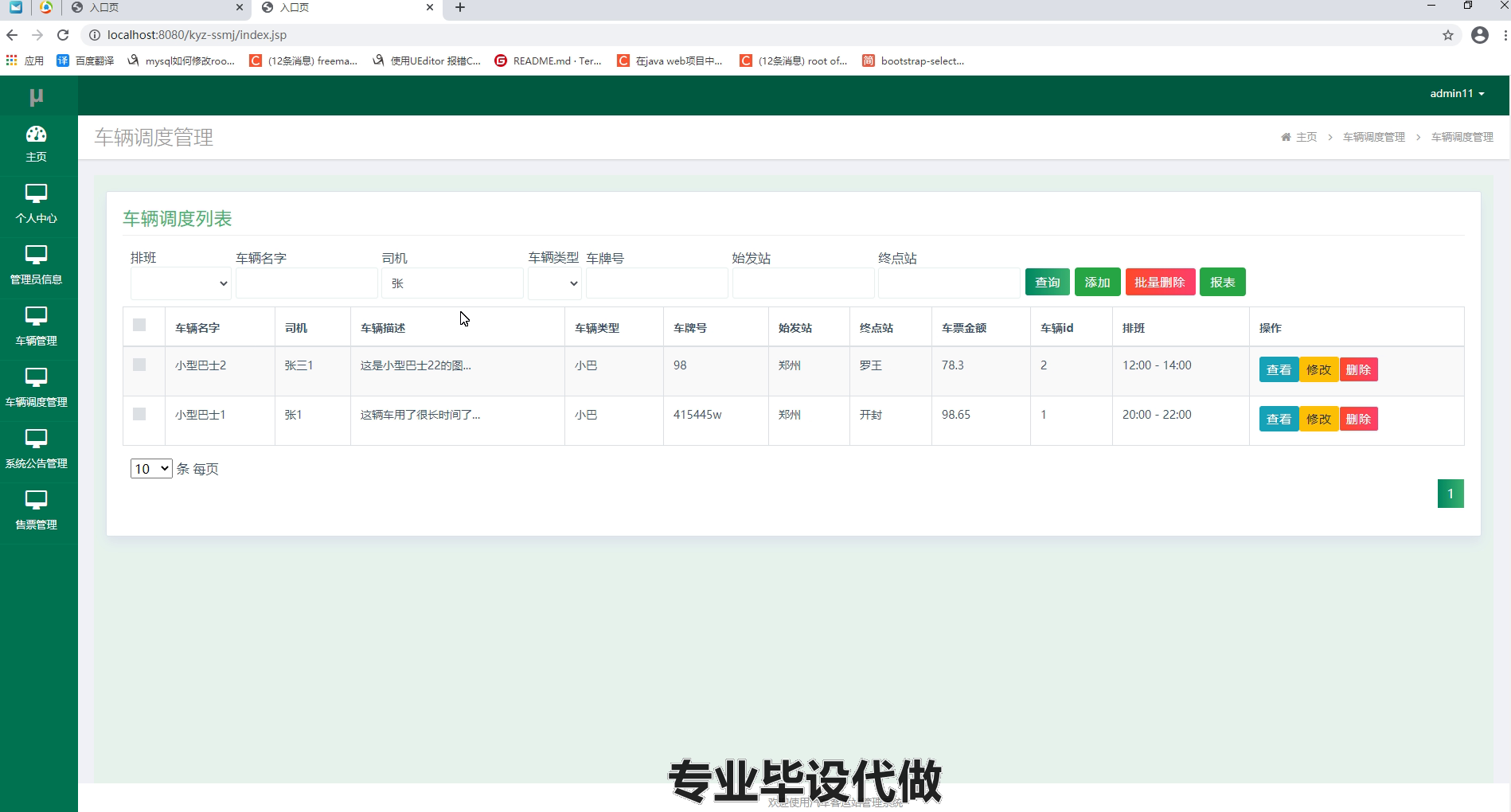The height and width of the screenshot is (812, 1511).
Task: Open the 主页 dashboard icon in sidebar
Action: click(37, 134)
